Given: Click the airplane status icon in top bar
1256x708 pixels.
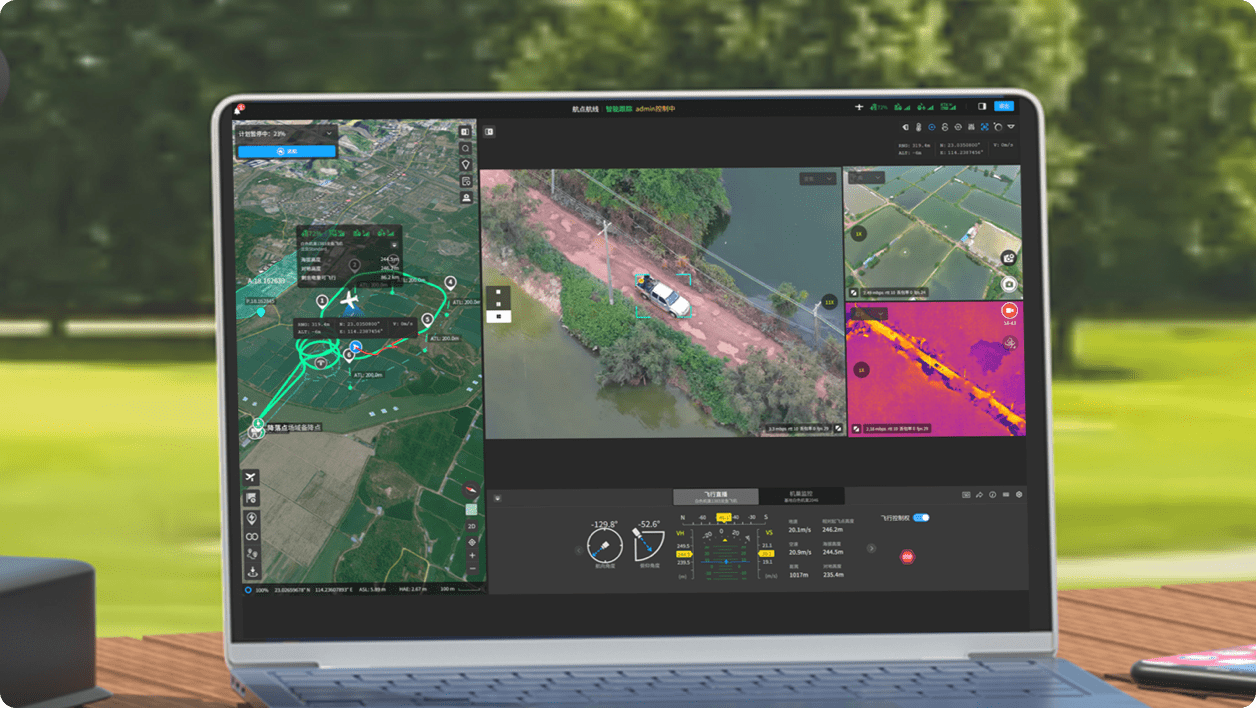Looking at the screenshot, I should click(858, 107).
